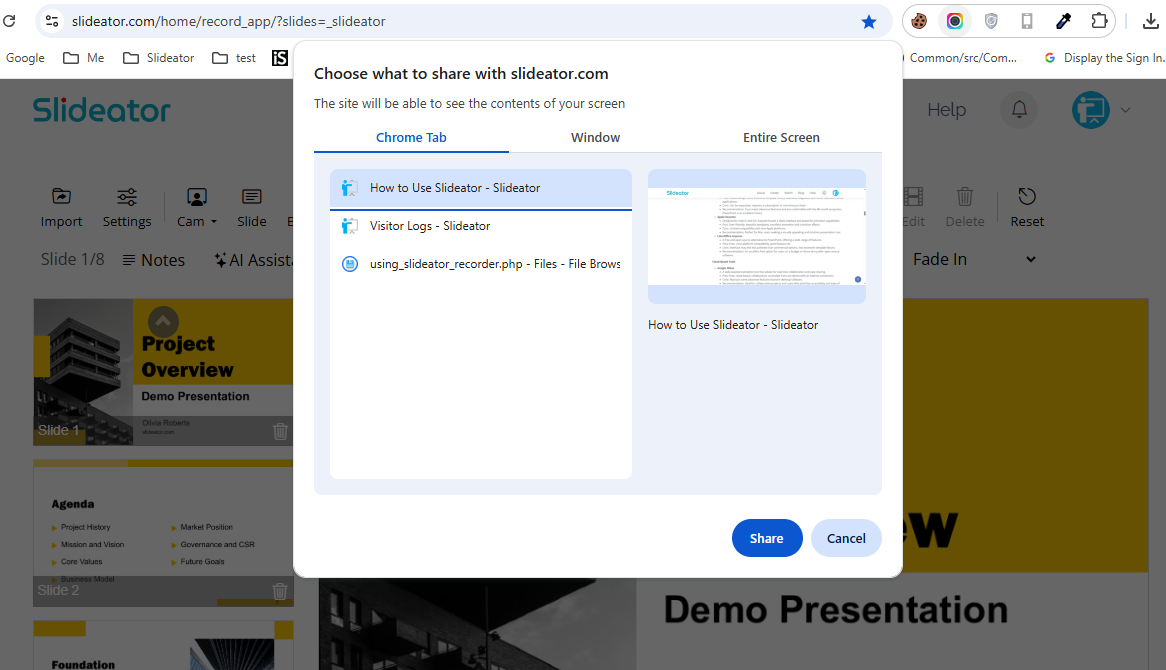Select How to Use Slideator tab entry

click(481, 188)
